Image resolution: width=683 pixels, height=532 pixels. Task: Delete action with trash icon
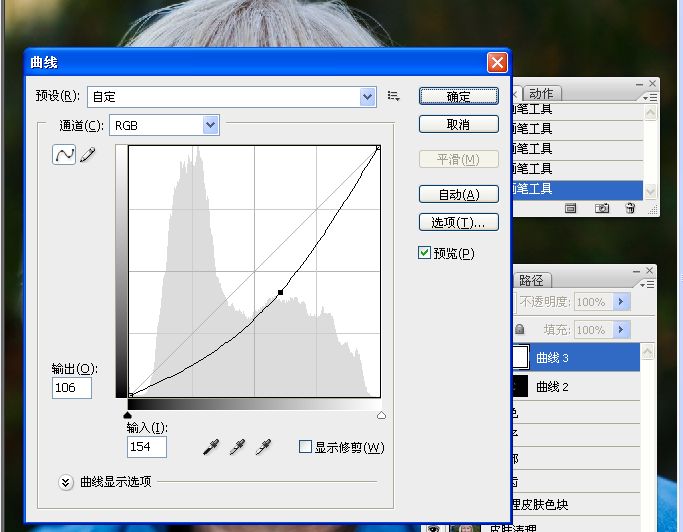click(x=630, y=208)
